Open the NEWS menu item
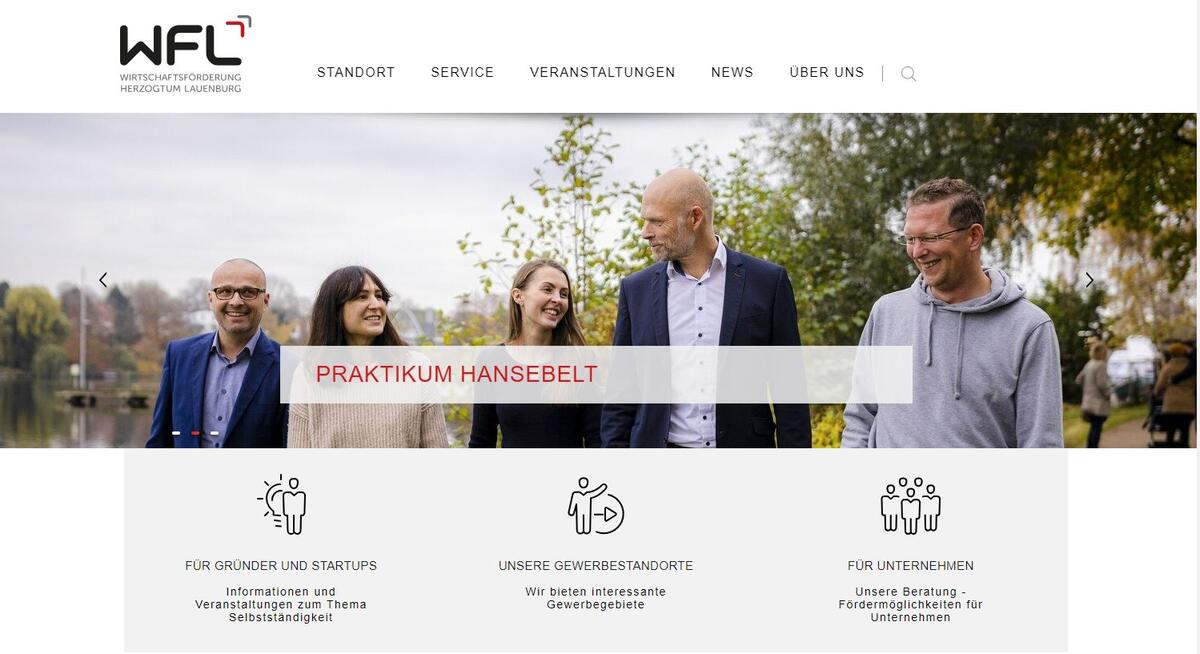Screen dimensions: 1200x654 732,72
